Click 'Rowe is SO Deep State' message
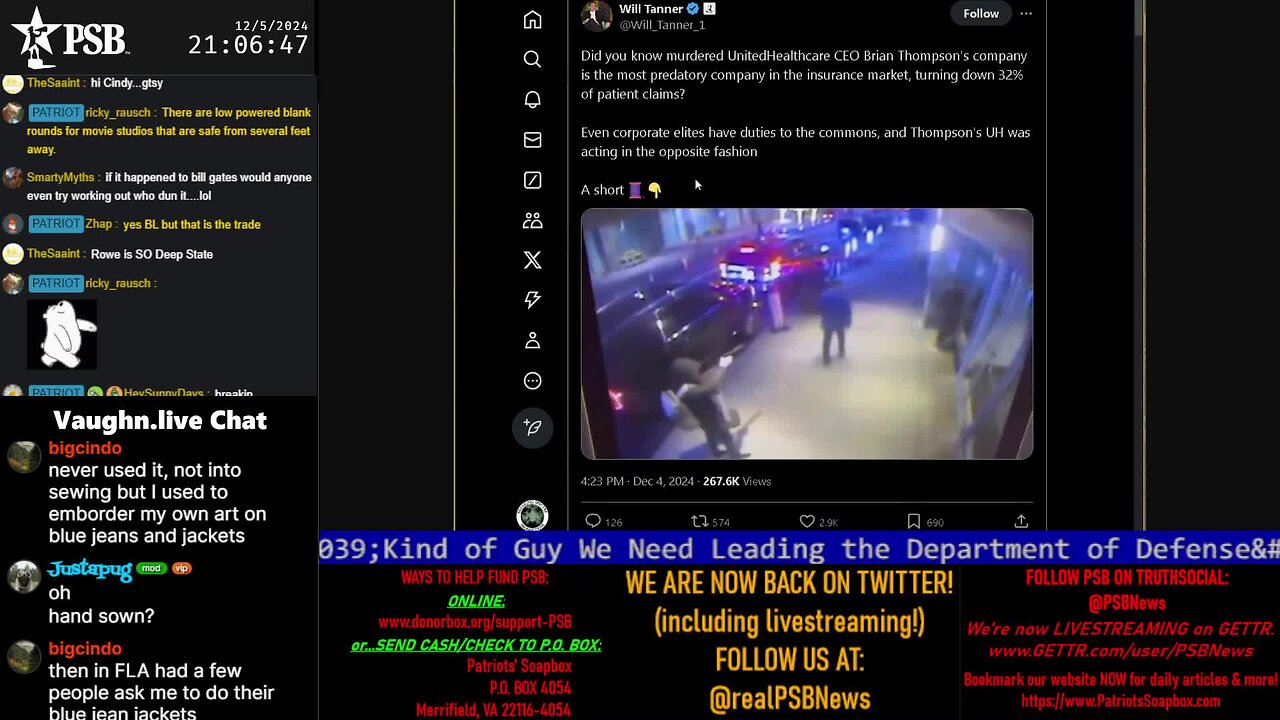The height and width of the screenshot is (720, 1280). (x=152, y=254)
